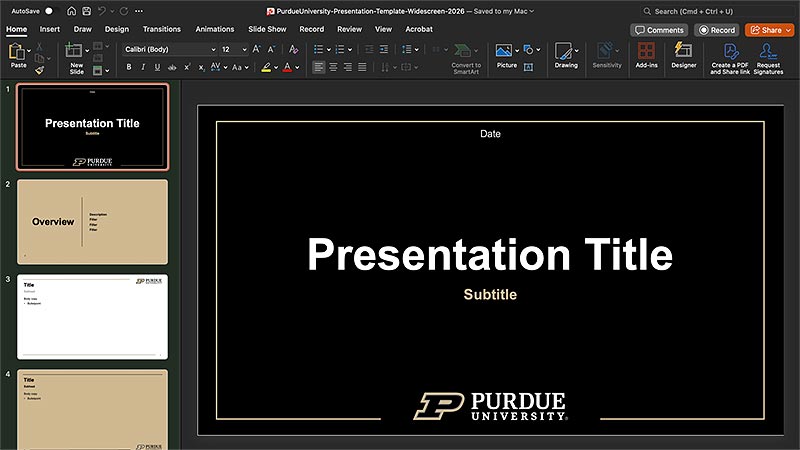Expand New Slide layout arrow
The image size is (800, 450).
[x=87, y=51]
